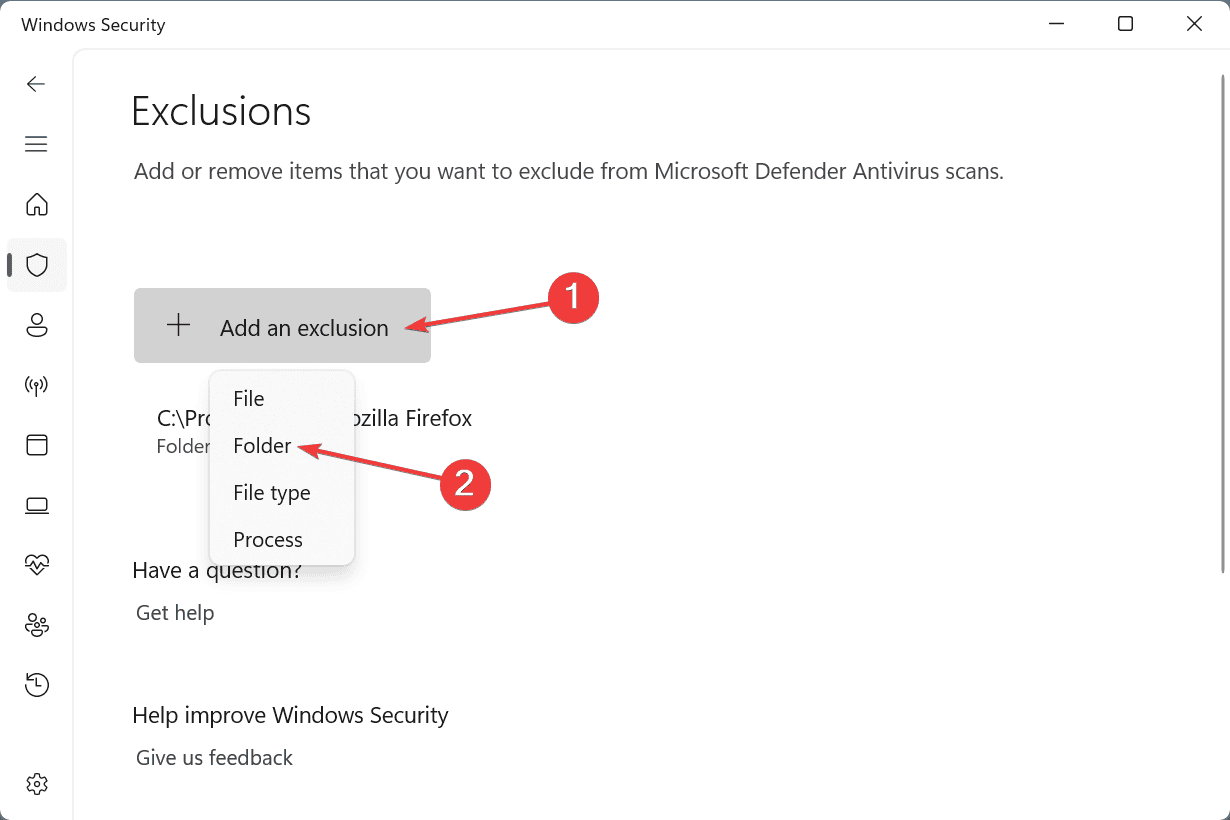The height and width of the screenshot is (820, 1230).
Task: Choose Folder from exclusion menu
Action: pyautogui.click(x=262, y=446)
